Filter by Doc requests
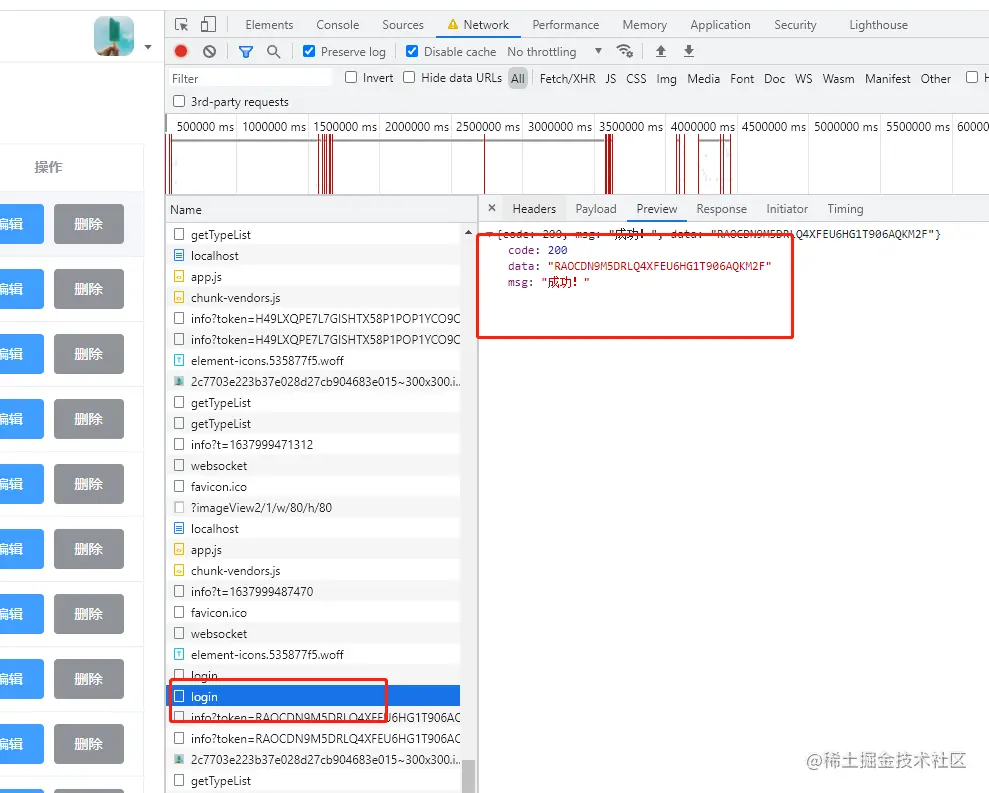This screenshot has width=989, height=793. pyautogui.click(x=774, y=79)
